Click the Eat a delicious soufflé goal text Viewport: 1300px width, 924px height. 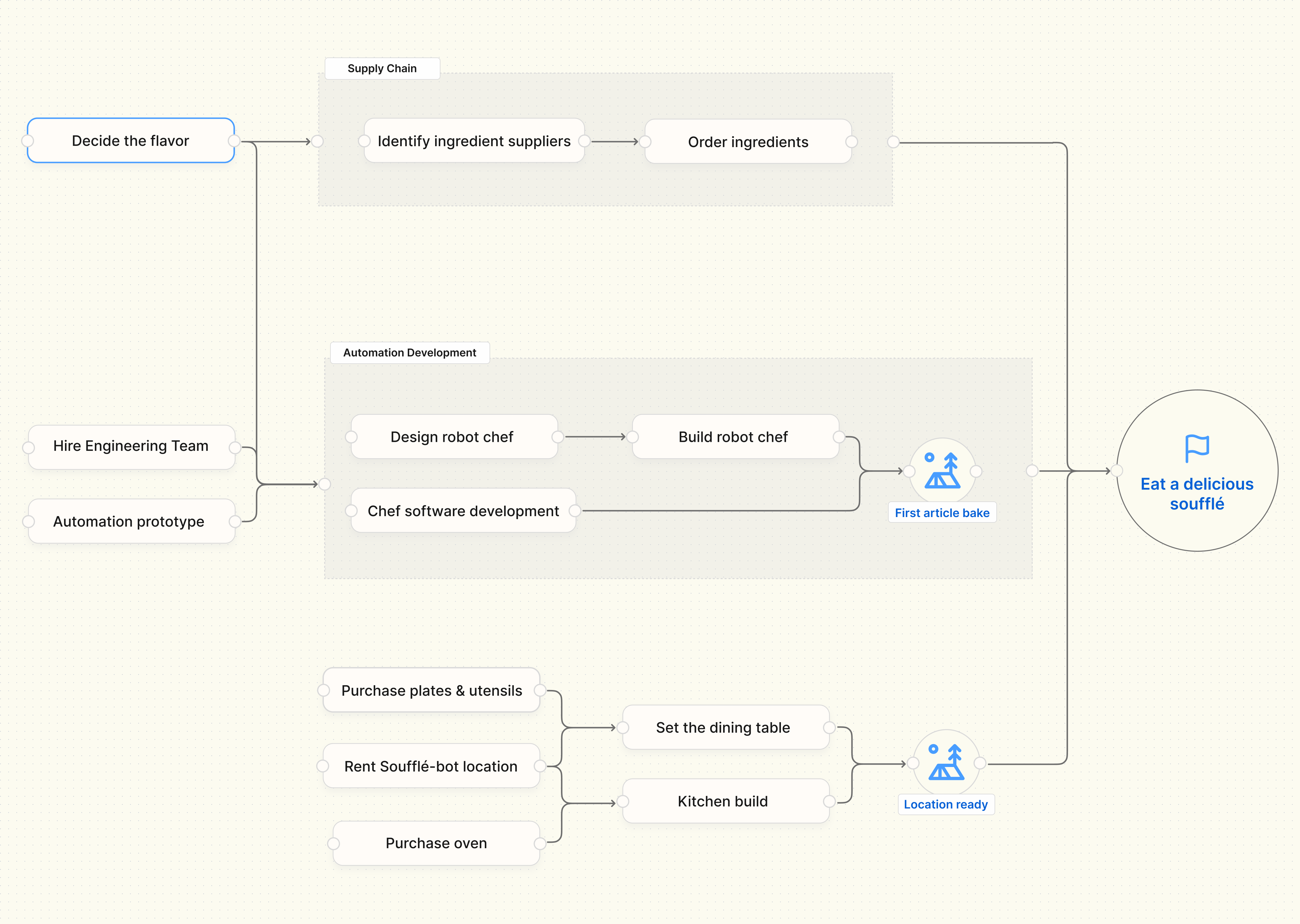click(x=1197, y=494)
